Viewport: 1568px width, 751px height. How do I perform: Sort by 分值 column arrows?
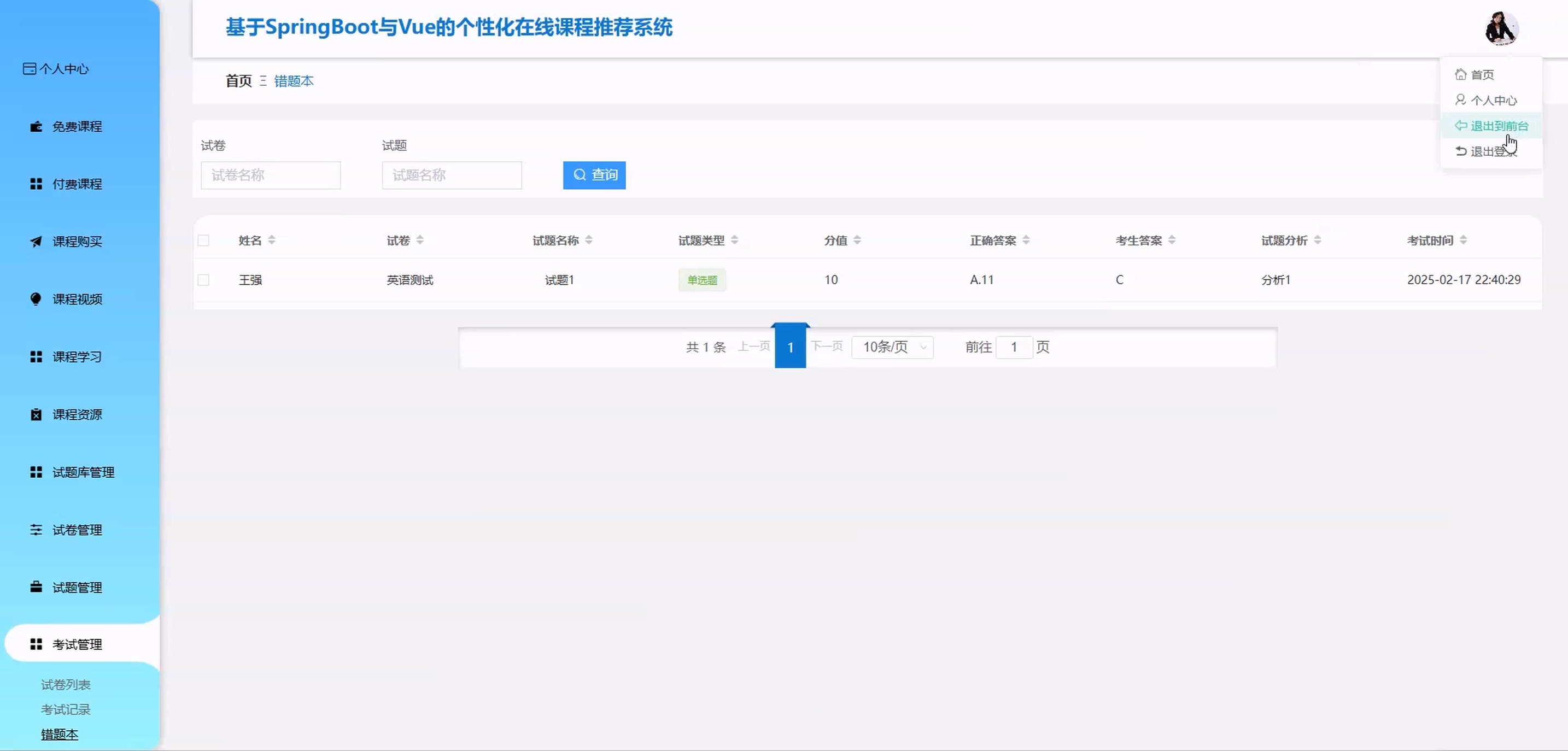(x=857, y=240)
